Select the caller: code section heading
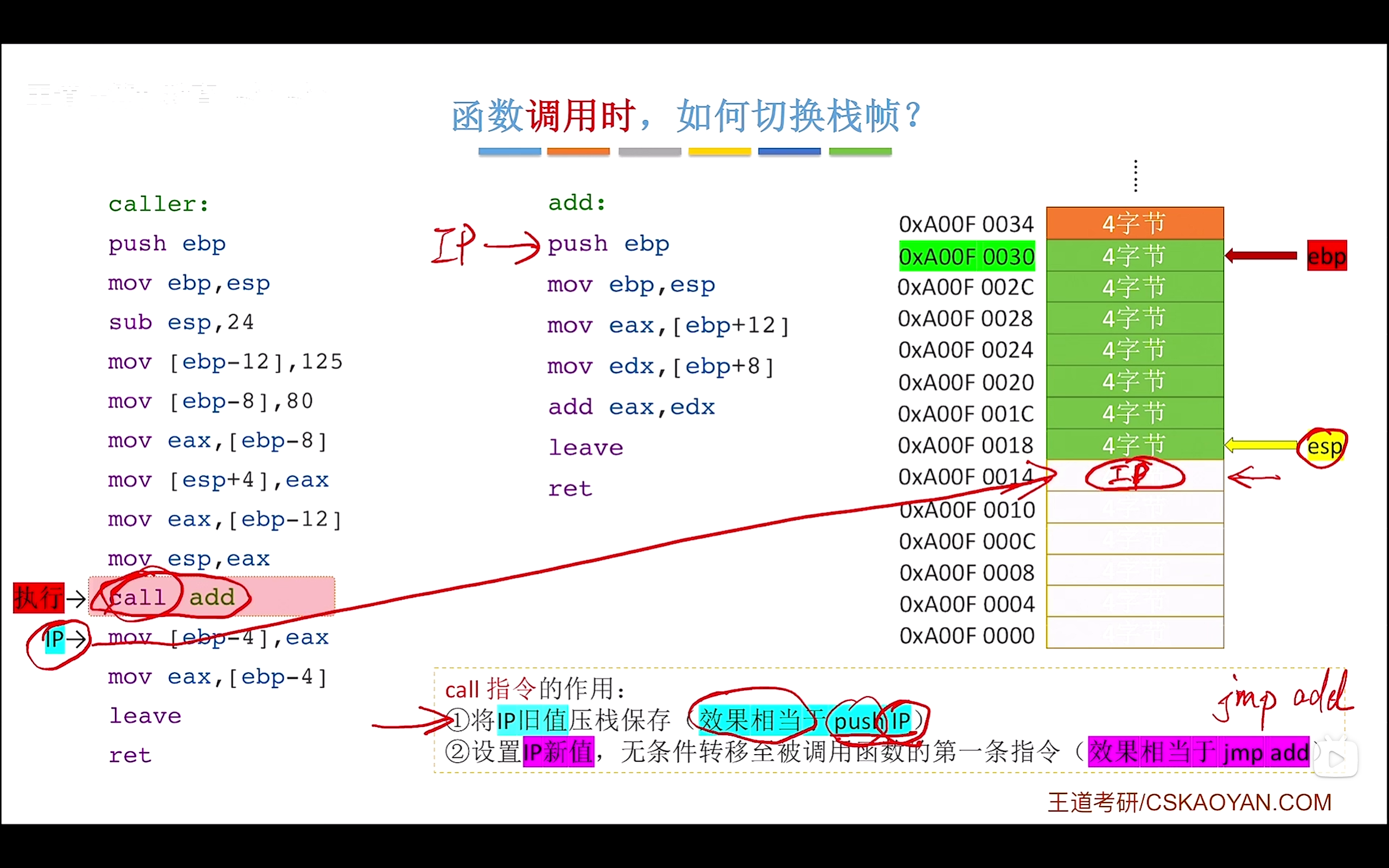 pos(159,203)
